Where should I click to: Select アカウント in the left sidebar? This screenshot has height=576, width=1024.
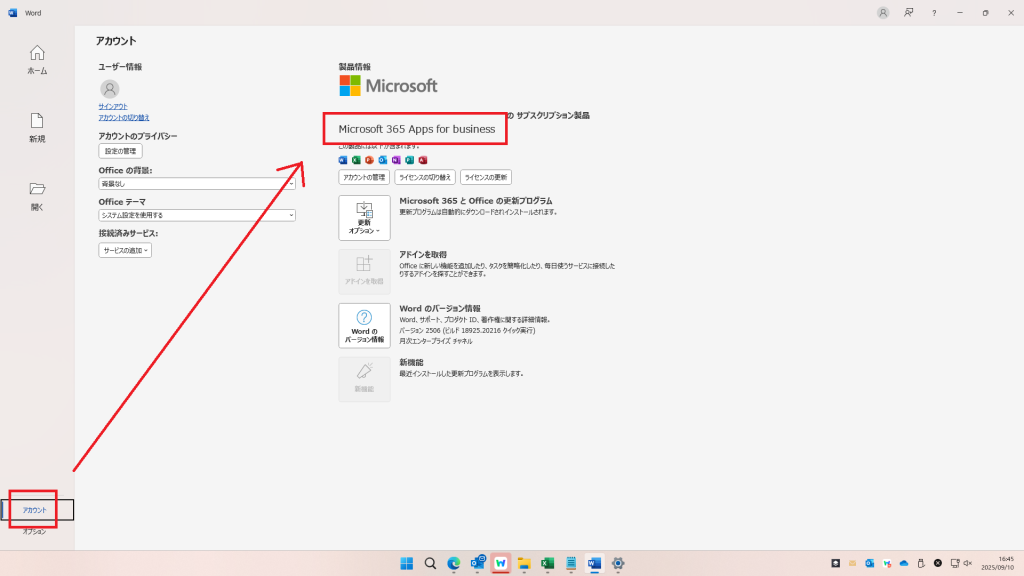(37, 510)
